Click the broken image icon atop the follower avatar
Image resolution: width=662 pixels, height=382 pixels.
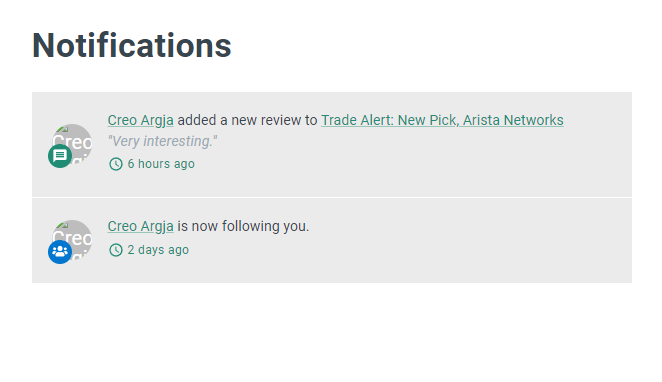[64, 225]
